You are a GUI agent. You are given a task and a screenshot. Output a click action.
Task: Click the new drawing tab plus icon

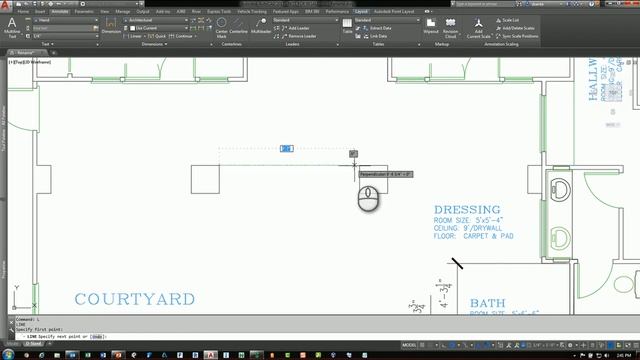pos(53,53)
